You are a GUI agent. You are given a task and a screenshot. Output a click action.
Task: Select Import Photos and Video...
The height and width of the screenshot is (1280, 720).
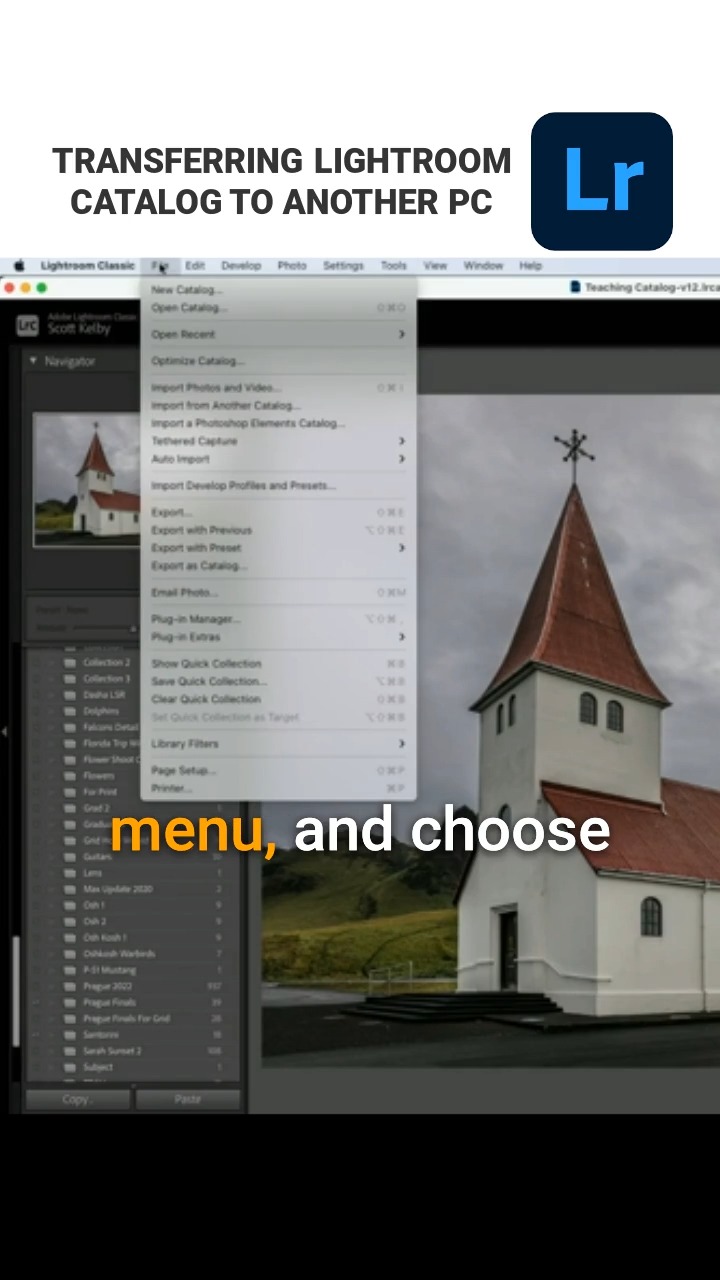pyautogui.click(x=278, y=388)
